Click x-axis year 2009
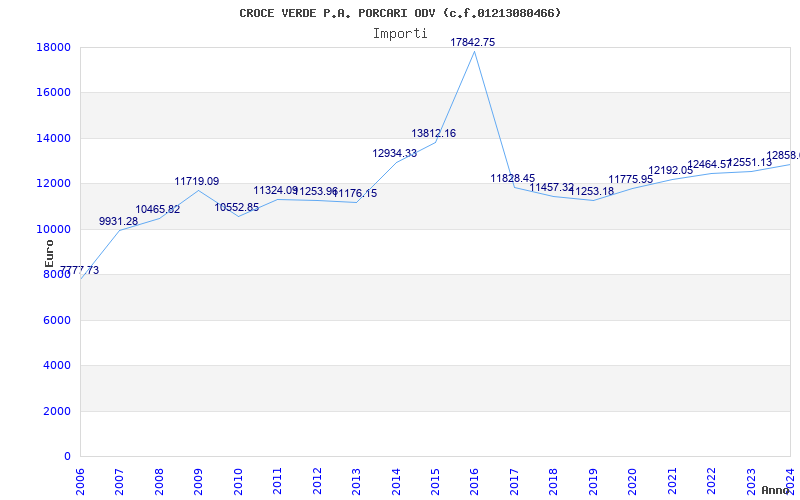Image resolution: width=800 pixels, height=500 pixels. click(x=198, y=481)
